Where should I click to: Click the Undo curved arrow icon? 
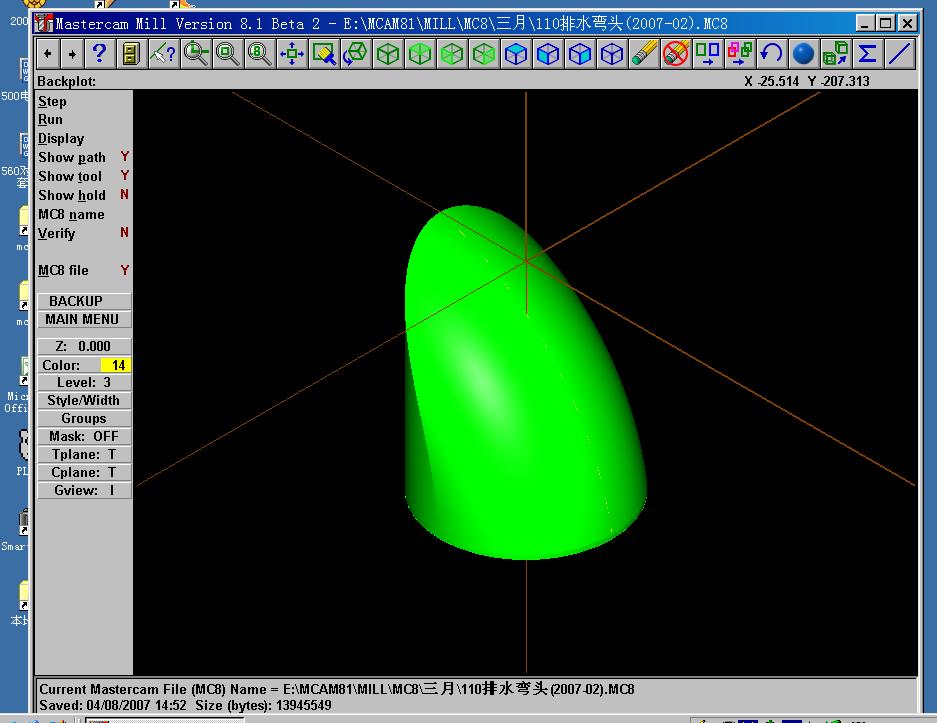[771, 54]
